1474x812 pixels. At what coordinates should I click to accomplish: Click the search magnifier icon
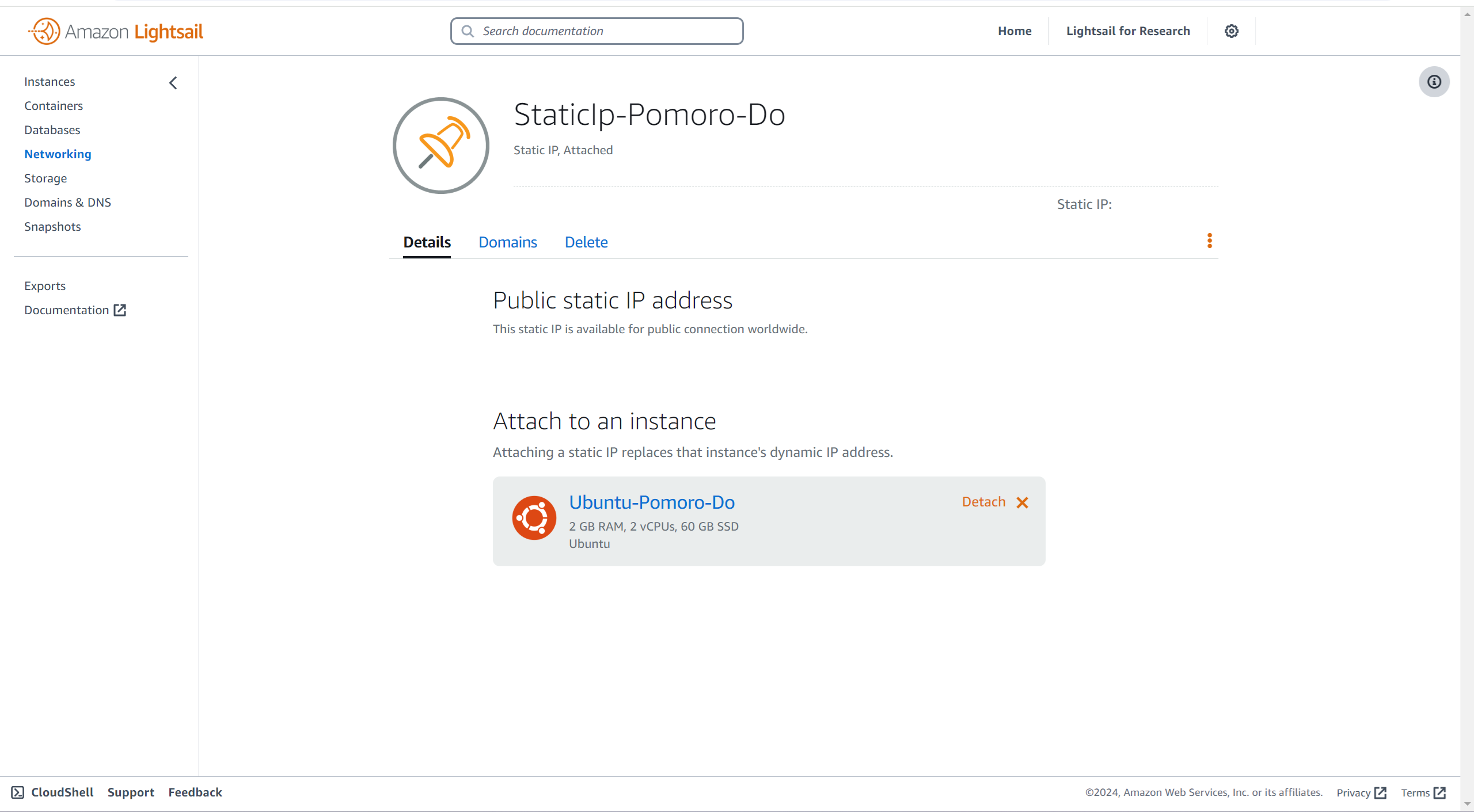tap(468, 31)
